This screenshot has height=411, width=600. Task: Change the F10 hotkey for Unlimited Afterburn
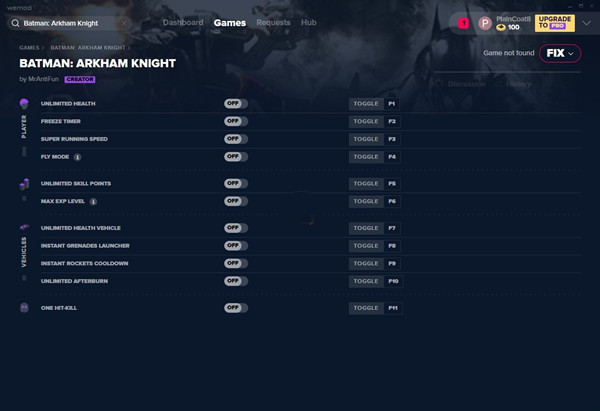pyautogui.click(x=393, y=281)
